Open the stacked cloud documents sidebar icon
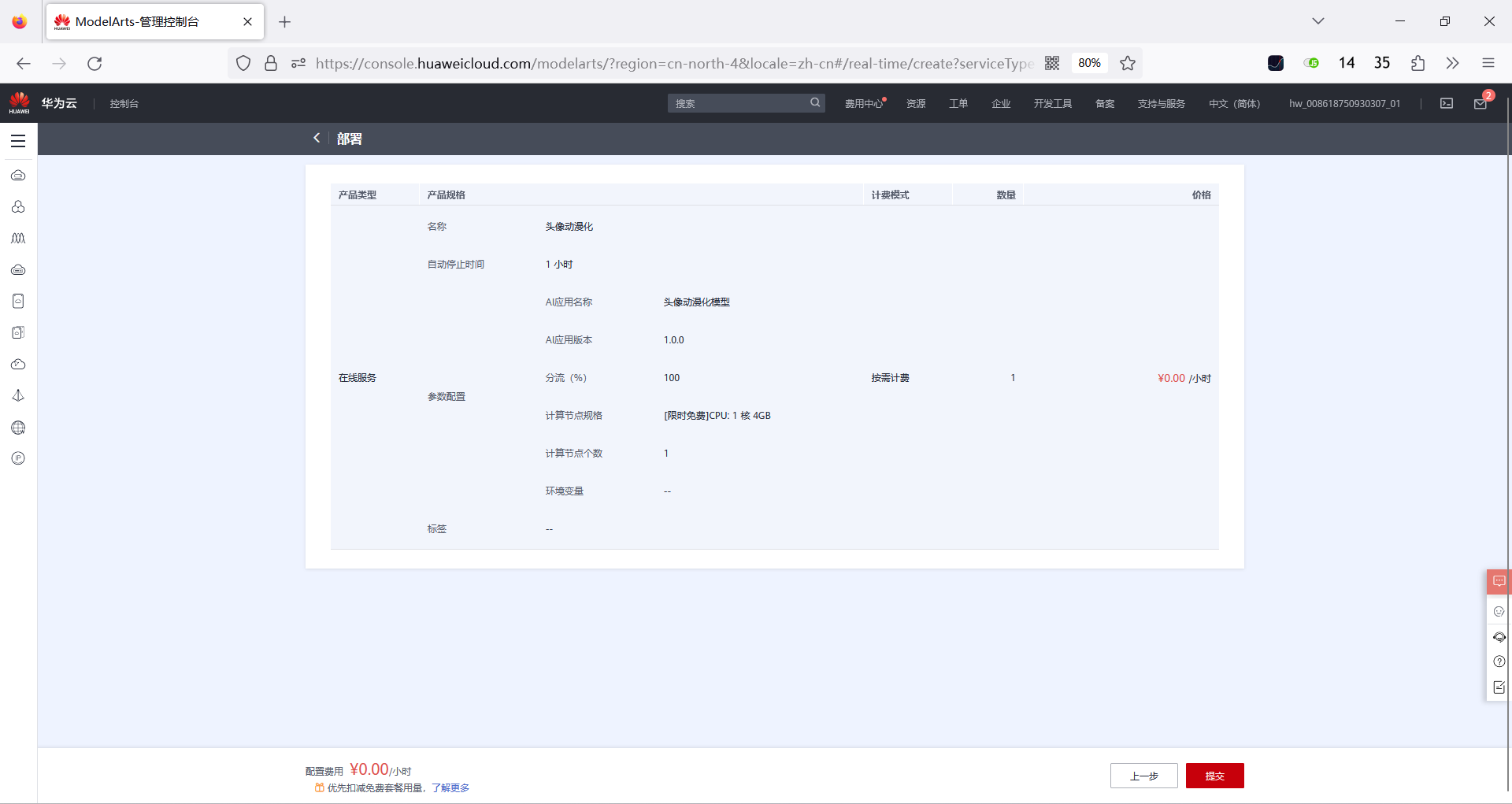 18,332
